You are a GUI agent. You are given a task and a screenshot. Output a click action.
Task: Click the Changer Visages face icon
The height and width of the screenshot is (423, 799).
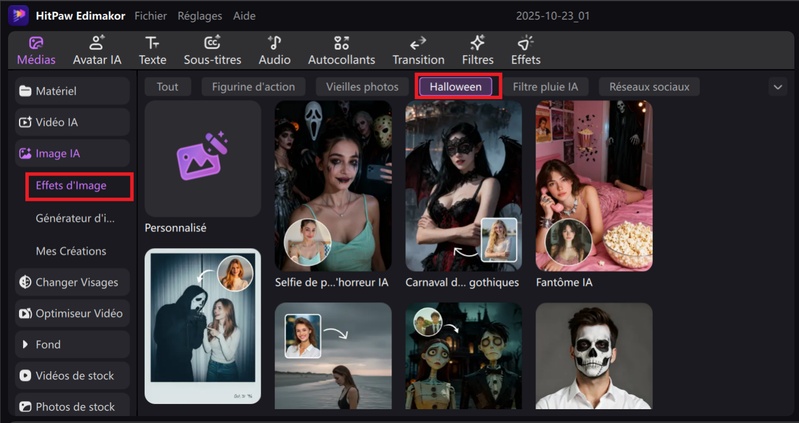point(25,282)
